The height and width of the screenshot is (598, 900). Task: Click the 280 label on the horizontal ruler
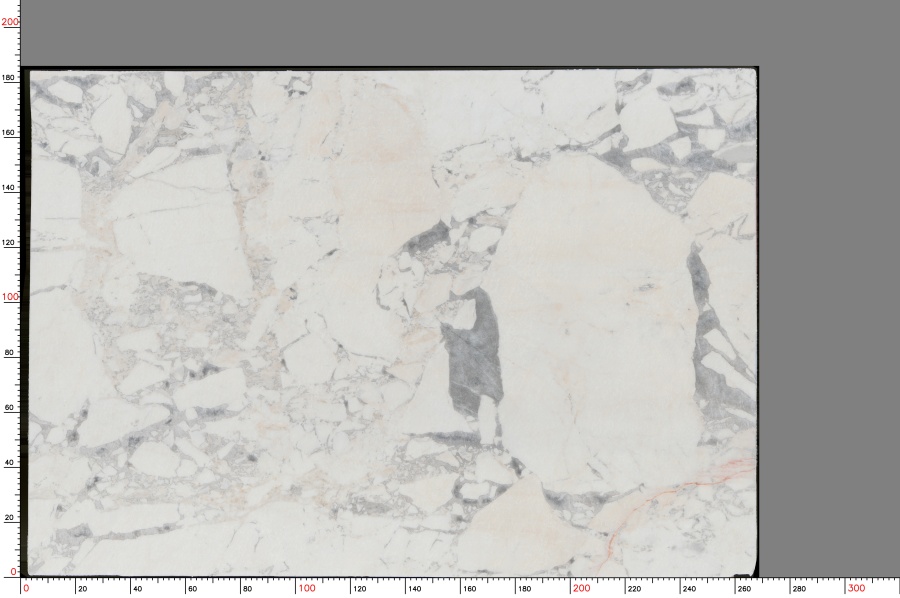pyautogui.click(x=799, y=589)
